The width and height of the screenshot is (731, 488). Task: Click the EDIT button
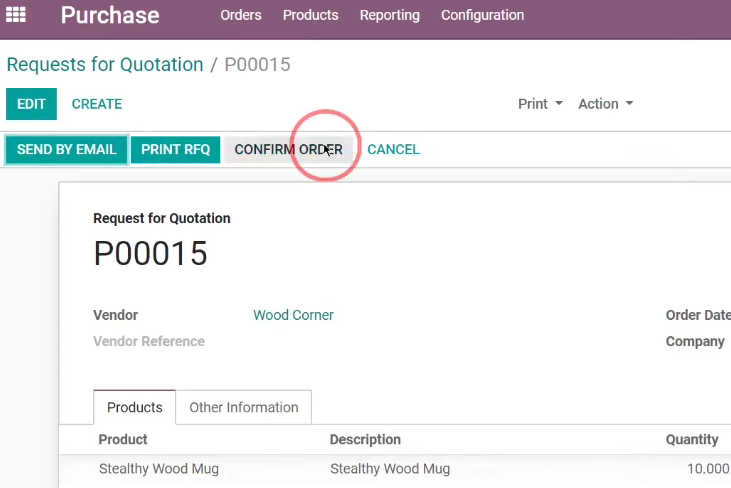(31, 103)
